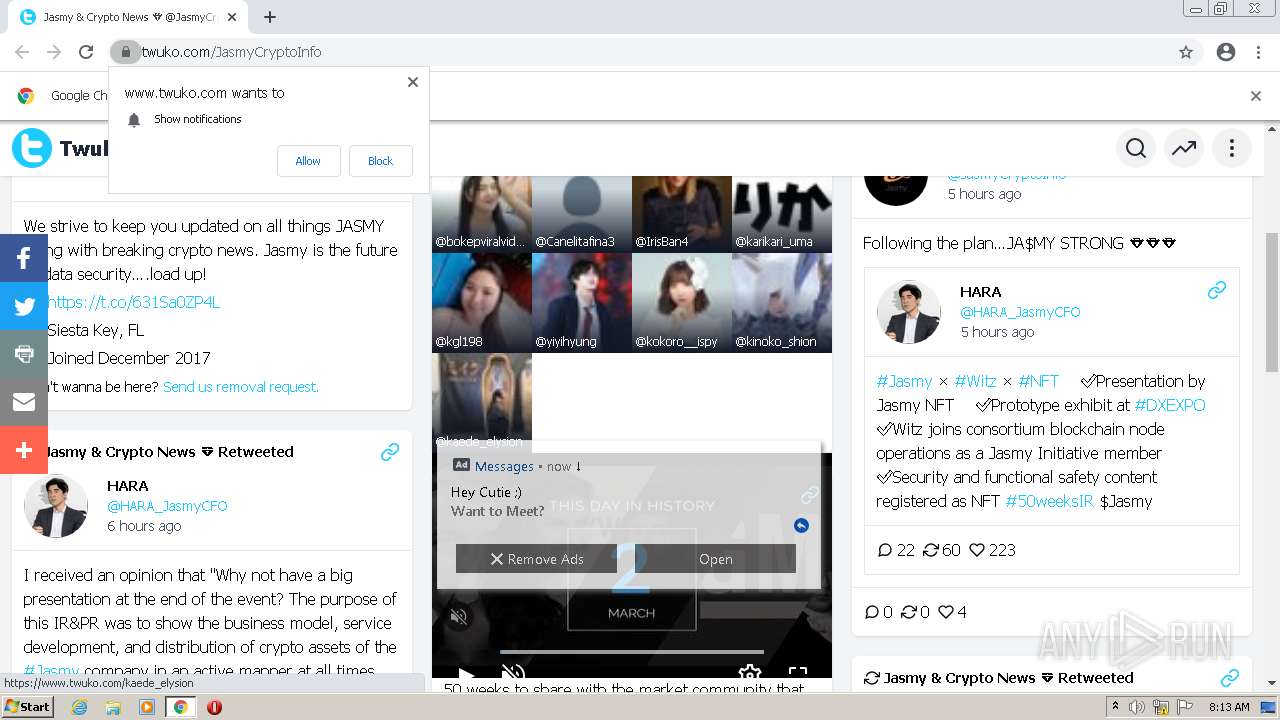Open the Windows Start menu

tap(28, 706)
